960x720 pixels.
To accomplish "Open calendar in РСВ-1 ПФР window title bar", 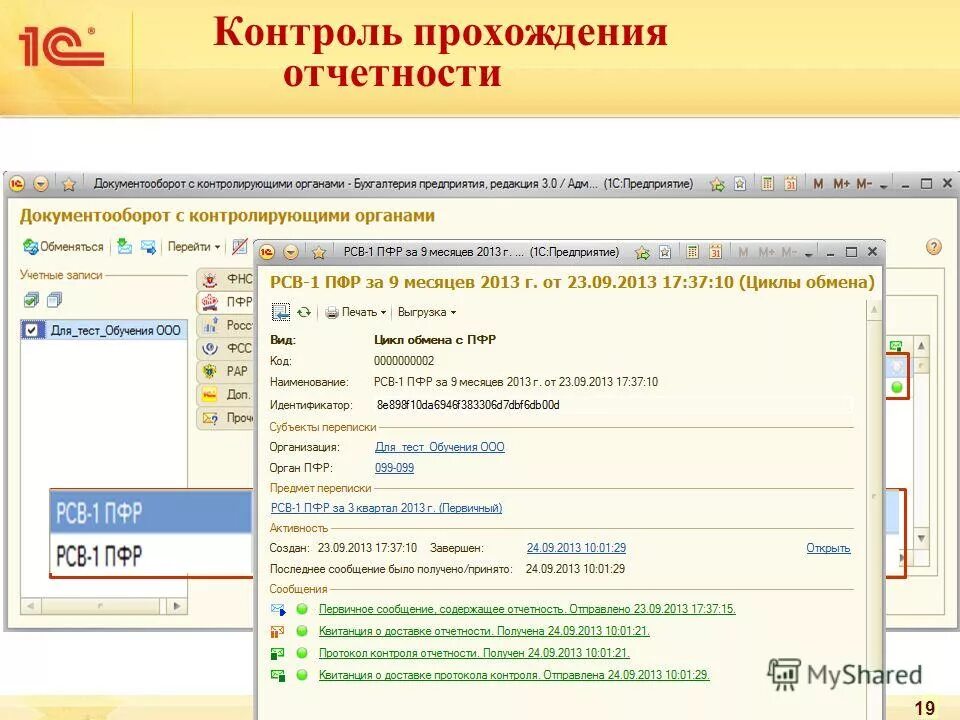I will (x=715, y=252).
